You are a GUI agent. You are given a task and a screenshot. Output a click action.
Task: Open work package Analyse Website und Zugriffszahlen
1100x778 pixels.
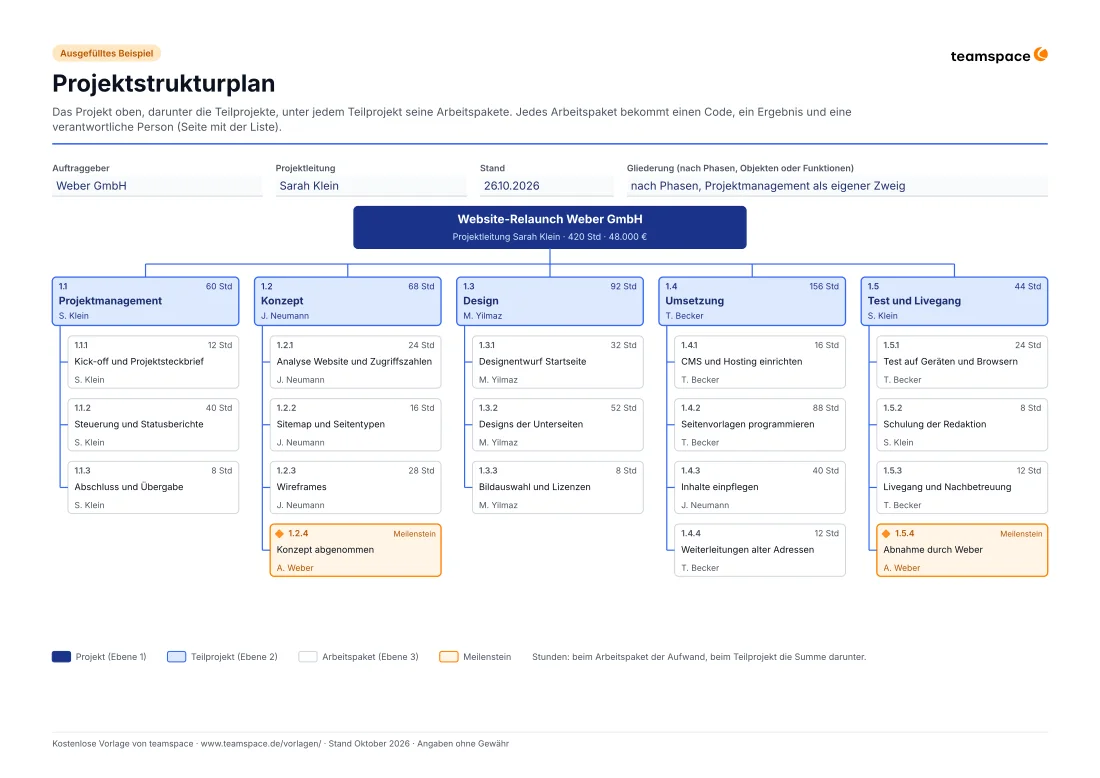point(356,362)
